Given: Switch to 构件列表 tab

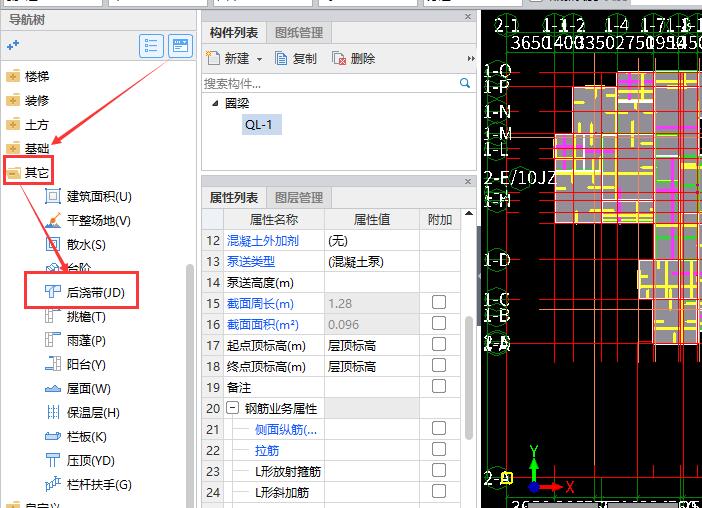Looking at the screenshot, I should coord(234,33).
